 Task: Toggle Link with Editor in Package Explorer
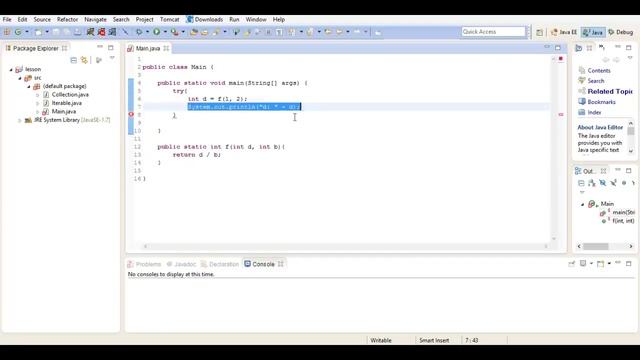84,60
